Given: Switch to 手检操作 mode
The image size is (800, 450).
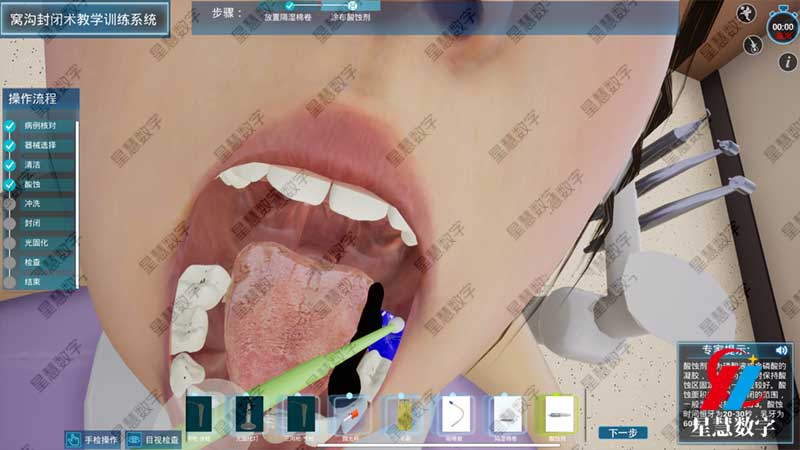Looking at the screenshot, I should (92, 439).
